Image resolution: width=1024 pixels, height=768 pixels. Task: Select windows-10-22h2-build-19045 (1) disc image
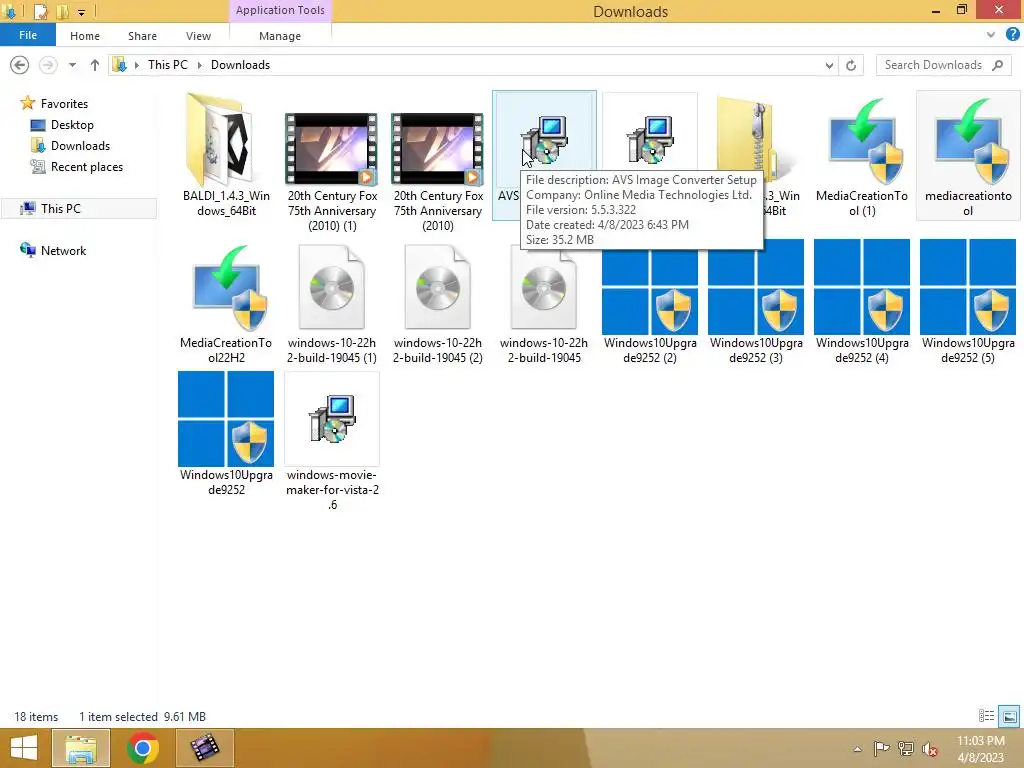[332, 302]
